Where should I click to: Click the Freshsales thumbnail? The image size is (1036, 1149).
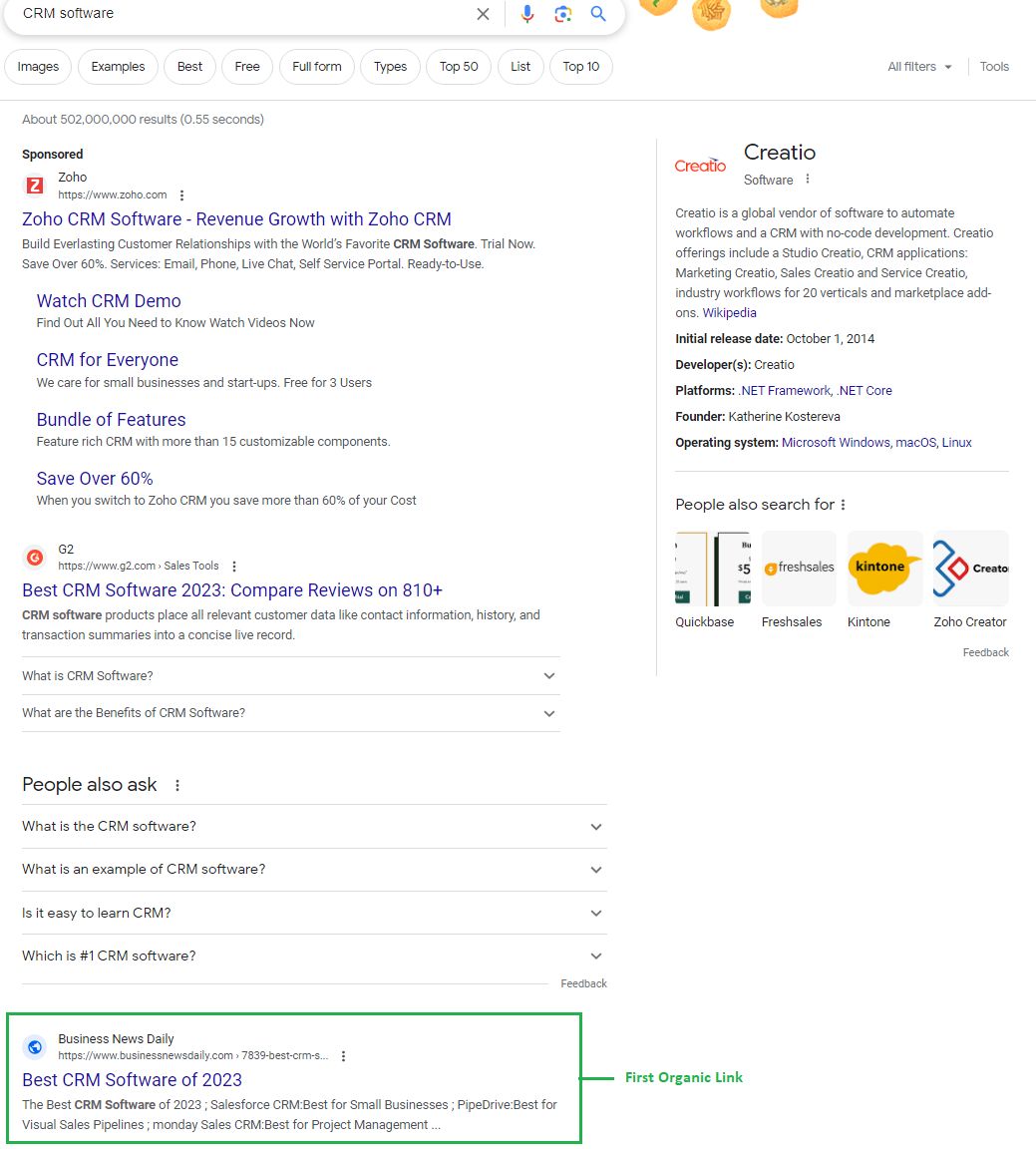(798, 568)
